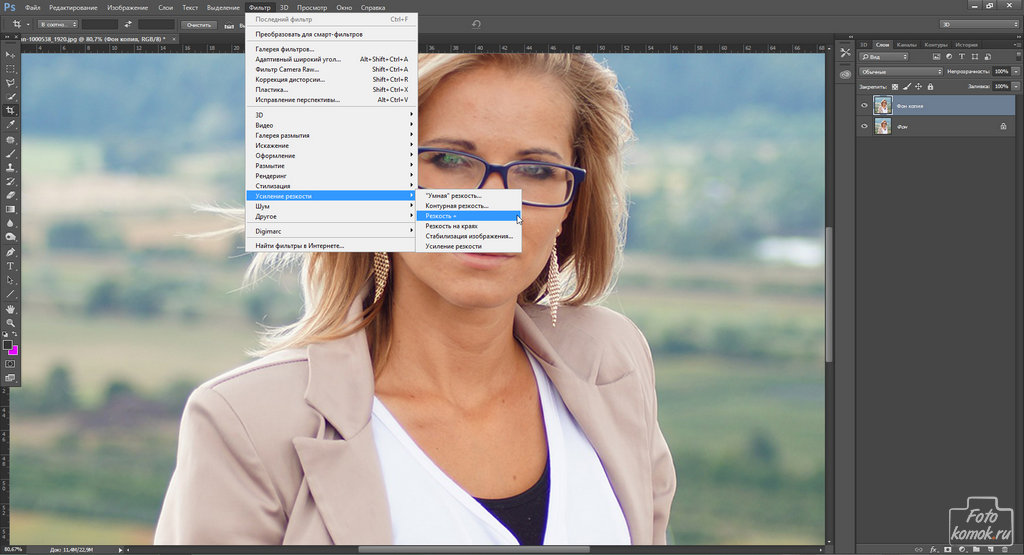Select the Quick Selection brush tool
The height and width of the screenshot is (555, 1024).
[10, 97]
